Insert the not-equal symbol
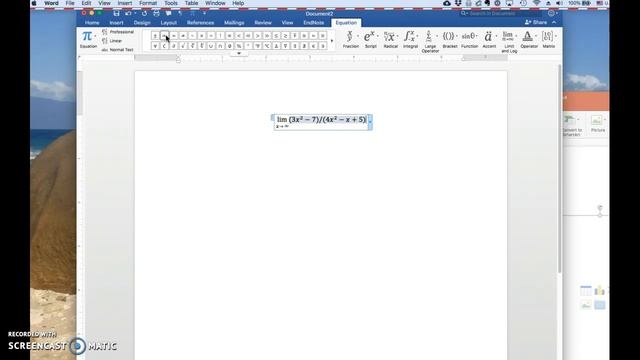 (x=183, y=36)
